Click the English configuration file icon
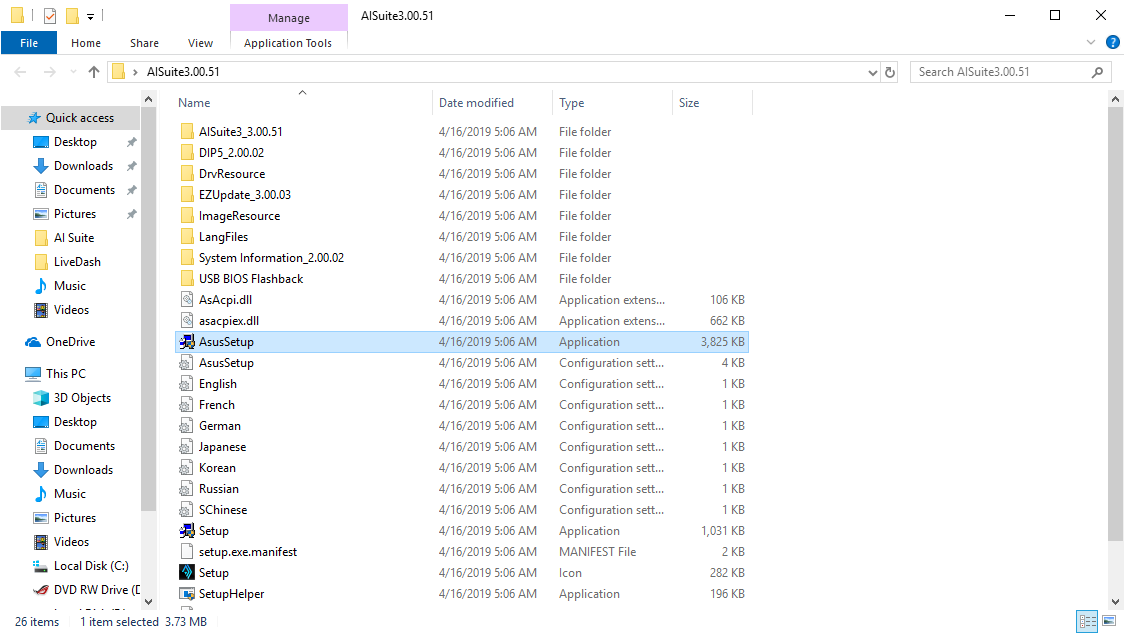 187,384
